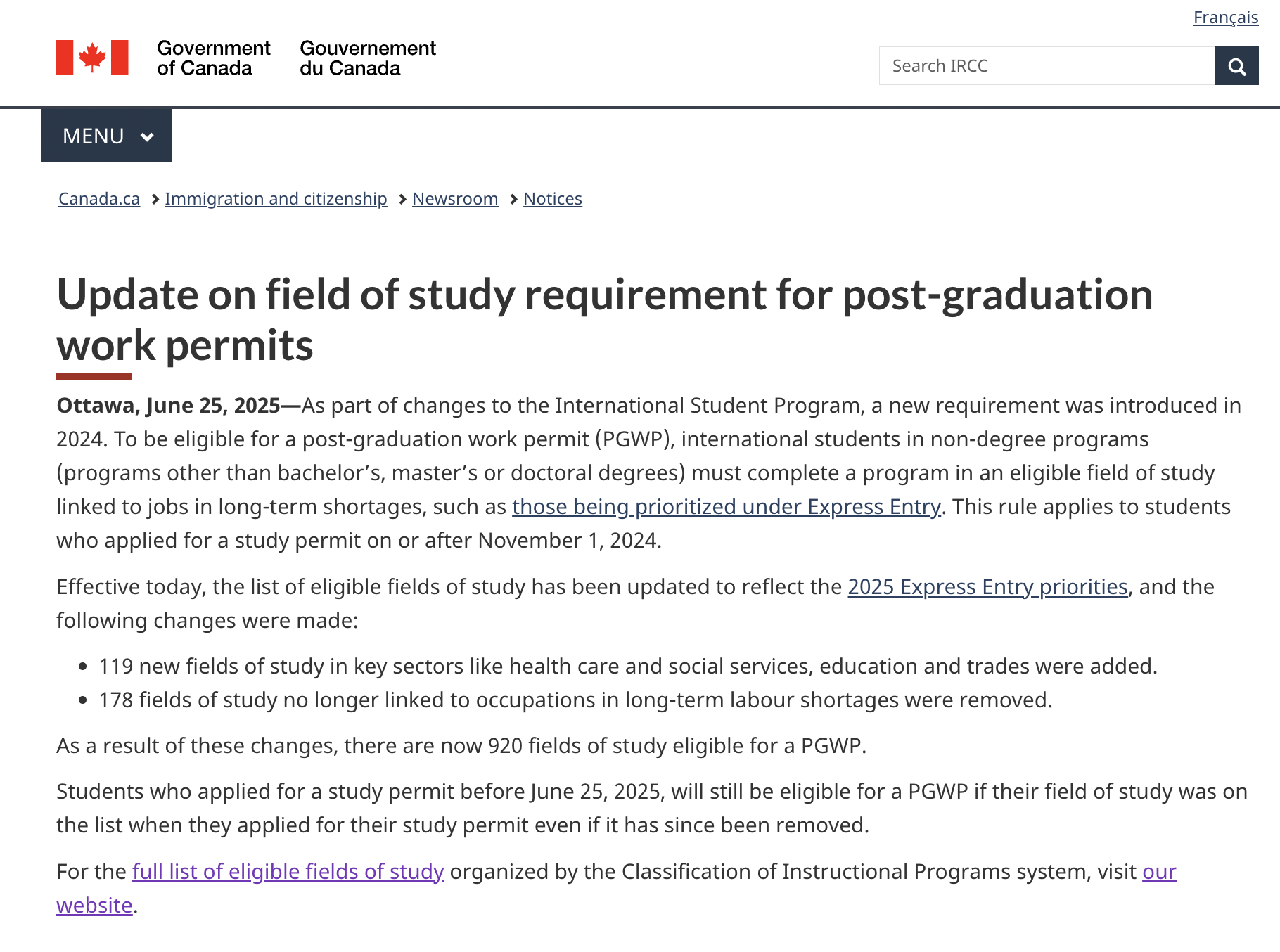Click the chevron before Immigration and citizenship
Viewport: 1280px width, 952px height.
point(155,200)
